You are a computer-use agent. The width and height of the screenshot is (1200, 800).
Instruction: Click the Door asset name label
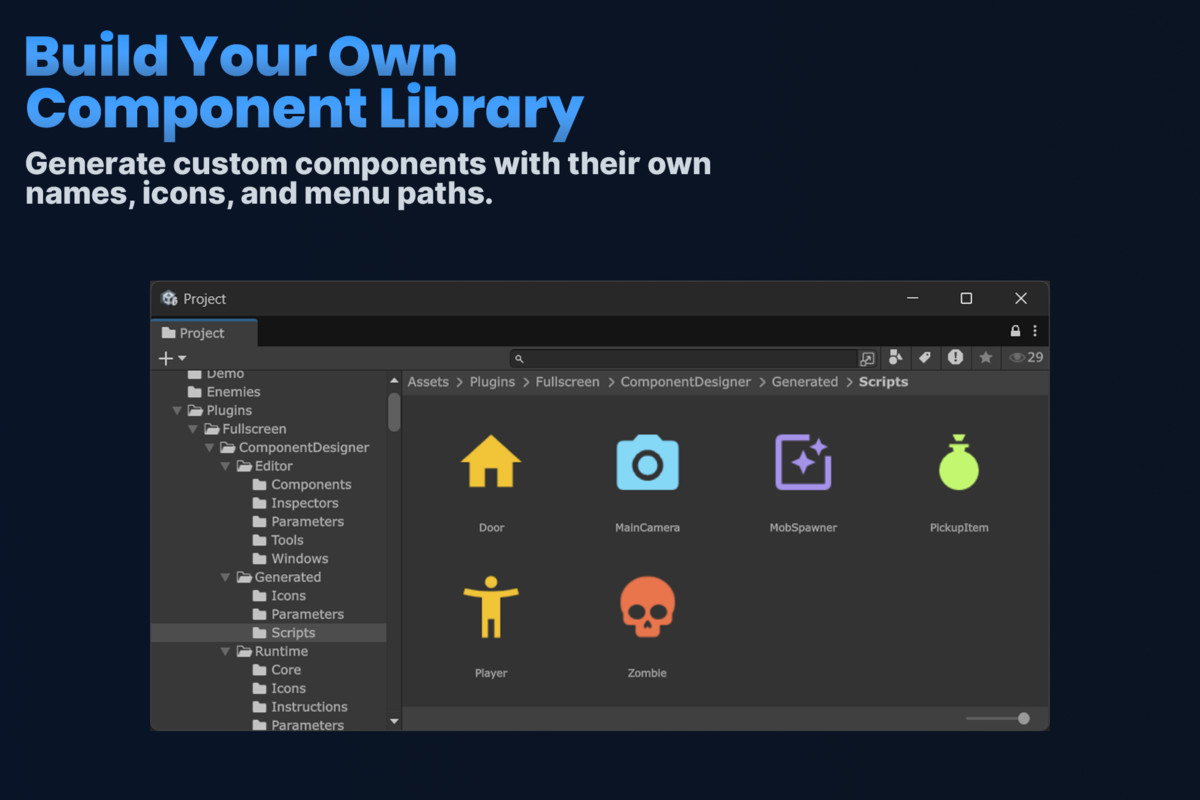[491, 528]
